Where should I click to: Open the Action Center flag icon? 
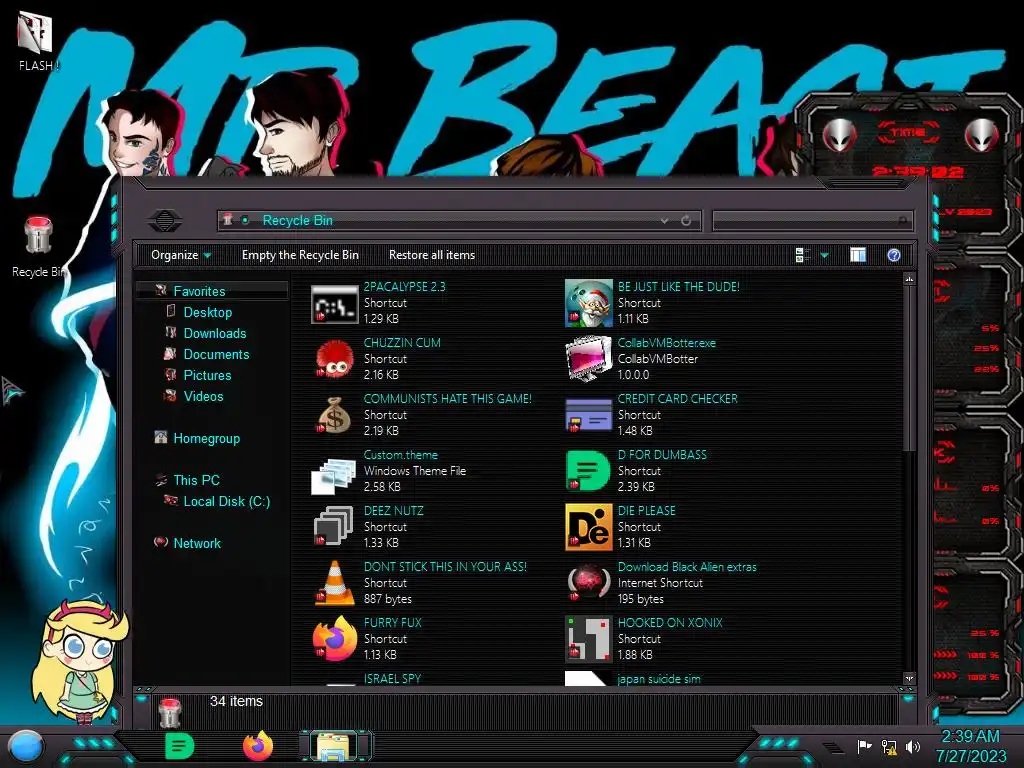[864, 746]
